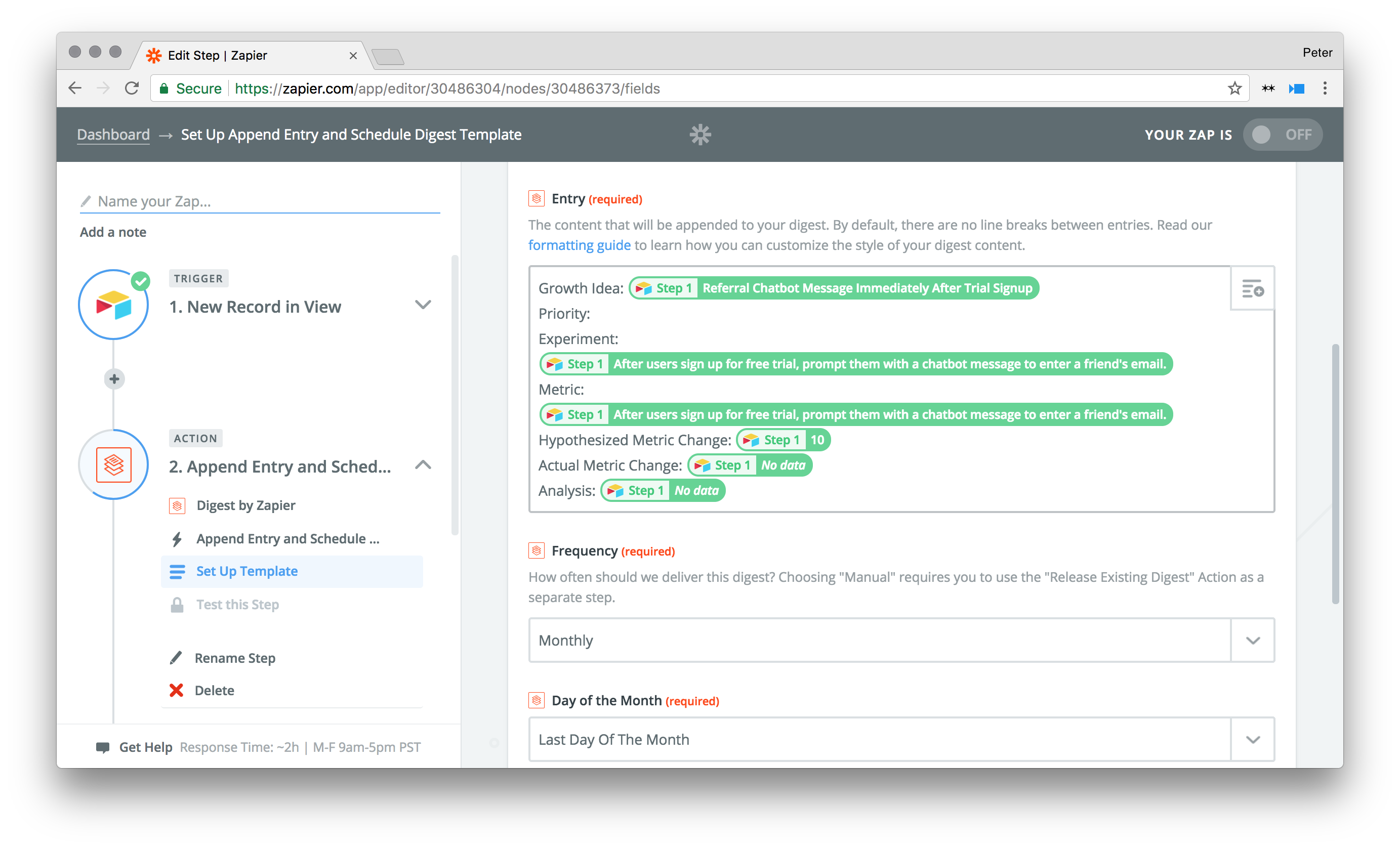Add a step with the plus button
Image resolution: width=1400 pixels, height=849 pixels.
point(114,379)
